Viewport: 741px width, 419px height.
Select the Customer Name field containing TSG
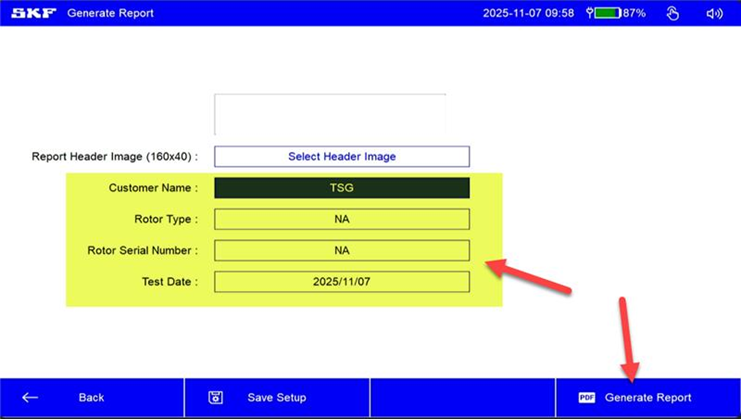(x=341, y=188)
